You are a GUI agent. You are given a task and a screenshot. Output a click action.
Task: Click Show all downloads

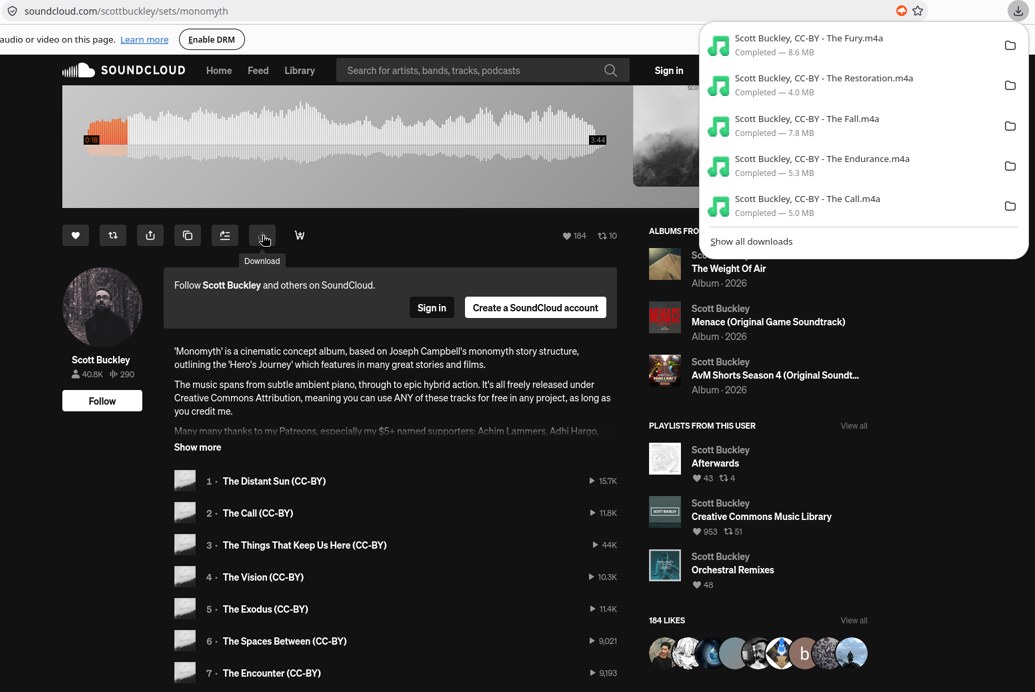click(x=751, y=242)
